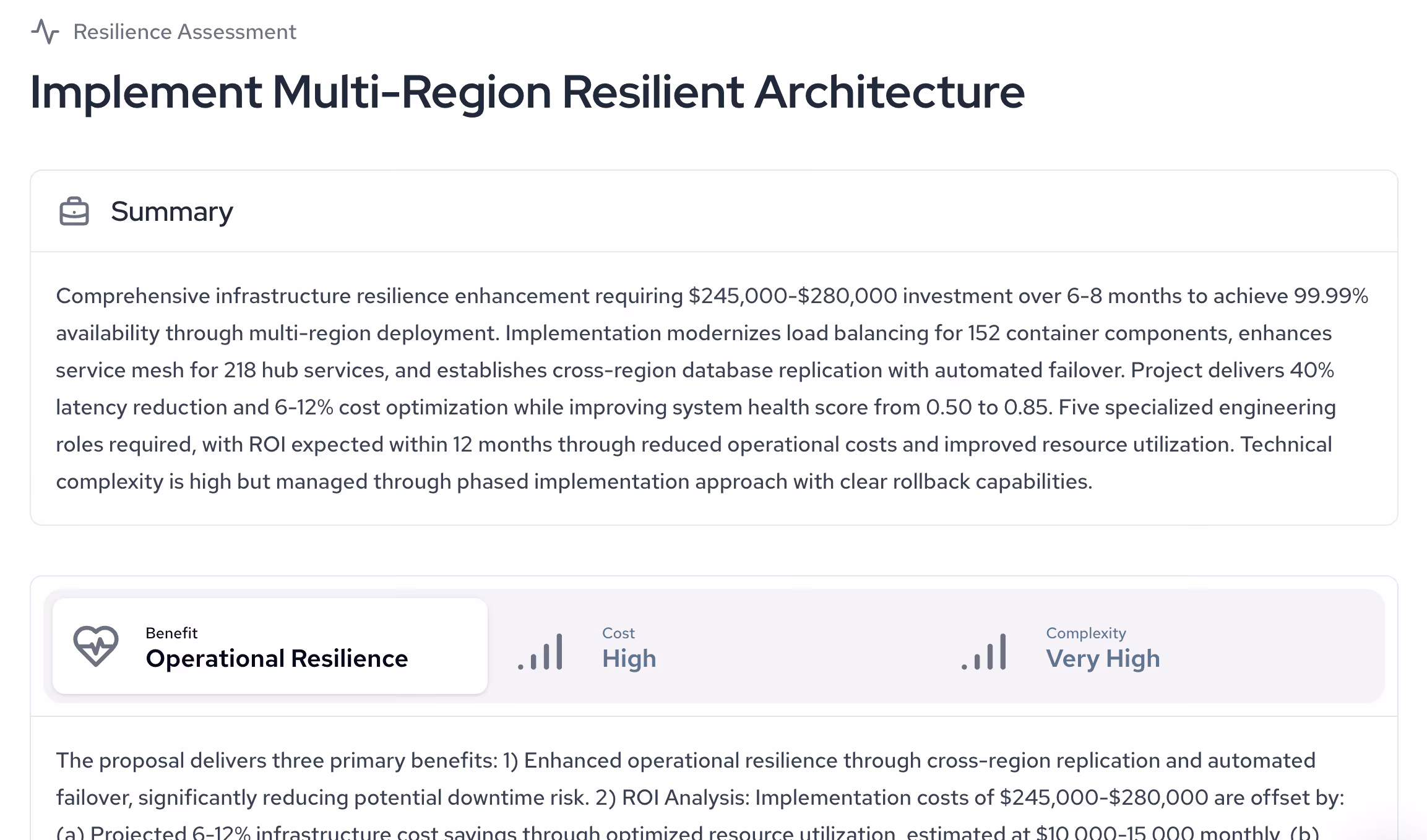
Task: Click the Resilience Assessment pulse icon
Action: pyautogui.click(x=45, y=32)
